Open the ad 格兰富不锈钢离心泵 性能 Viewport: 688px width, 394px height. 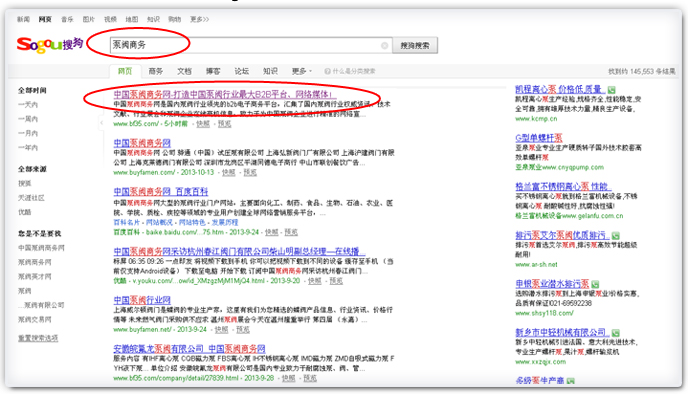tap(563, 187)
